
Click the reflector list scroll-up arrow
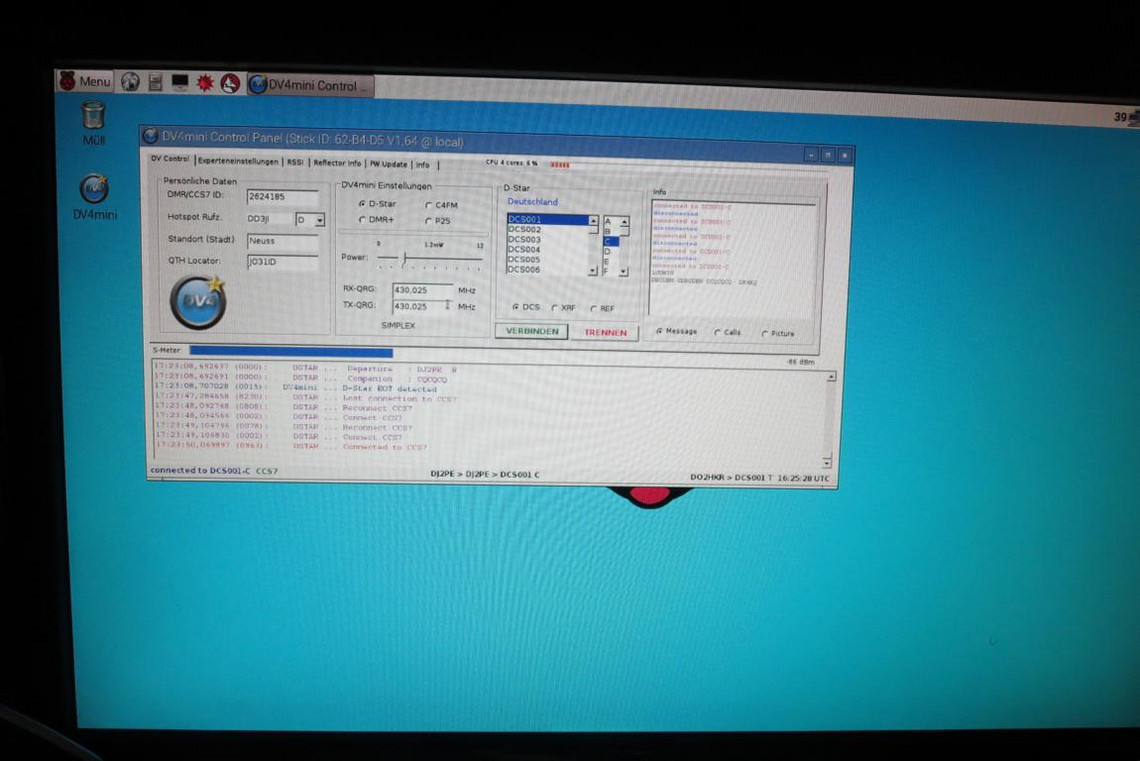pyautogui.click(x=593, y=220)
